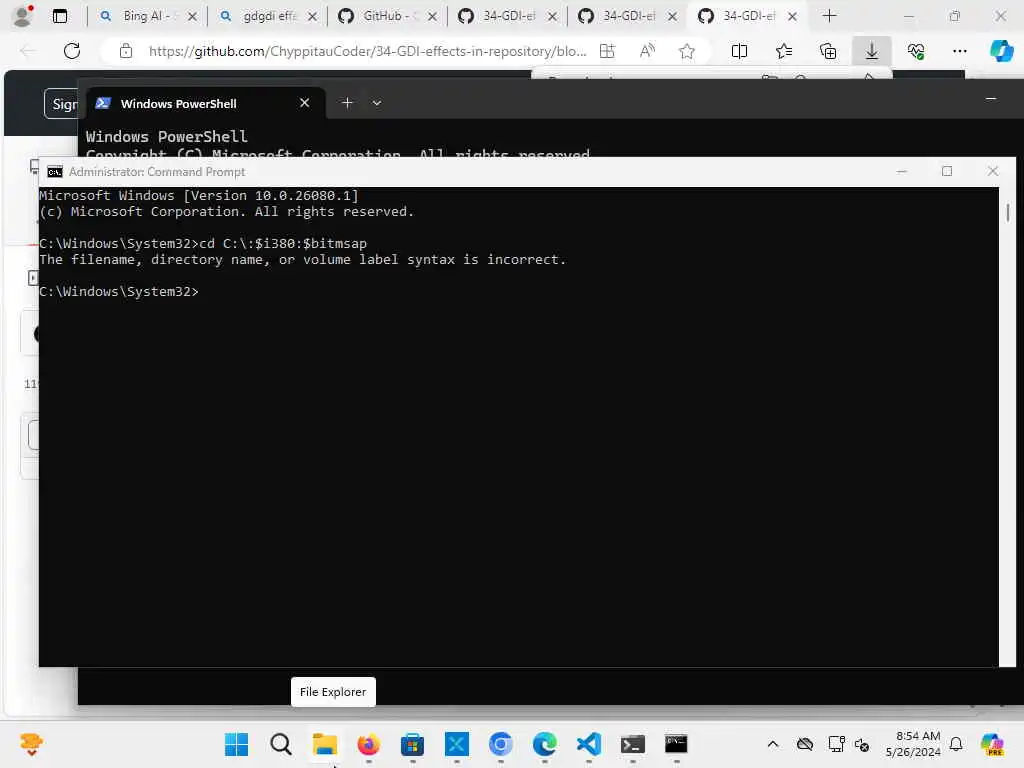
Task: Click the Command Prompt vertical scrollbar thumb
Action: tap(1008, 212)
